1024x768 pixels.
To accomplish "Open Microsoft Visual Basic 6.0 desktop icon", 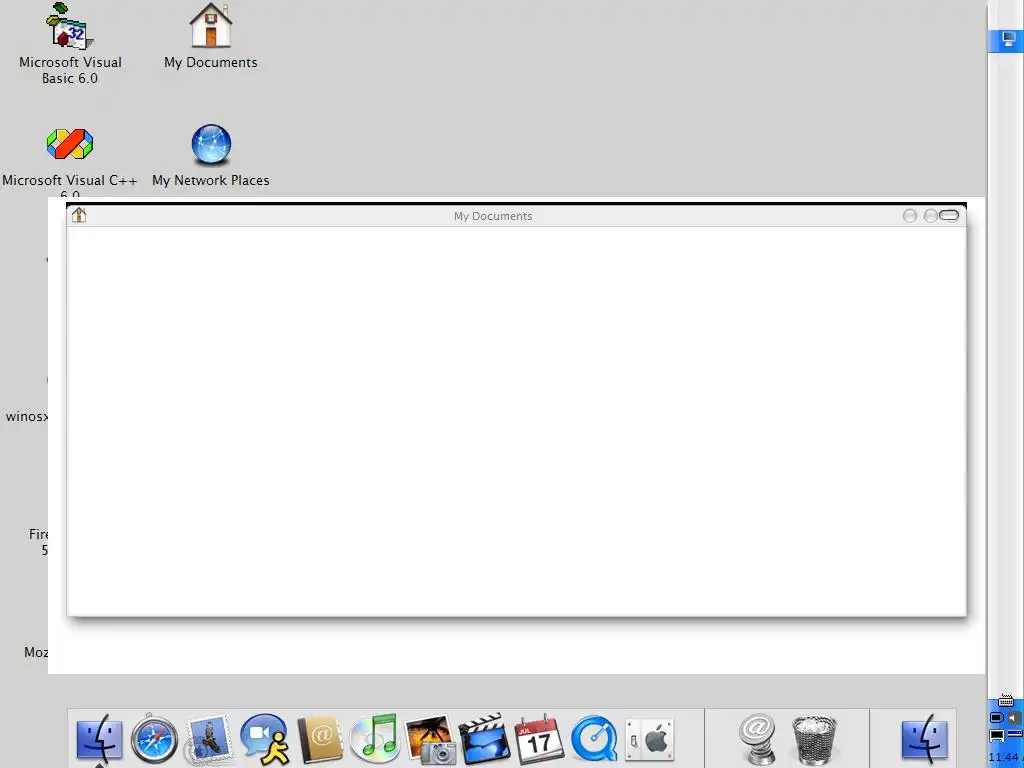I will point(70,26).
